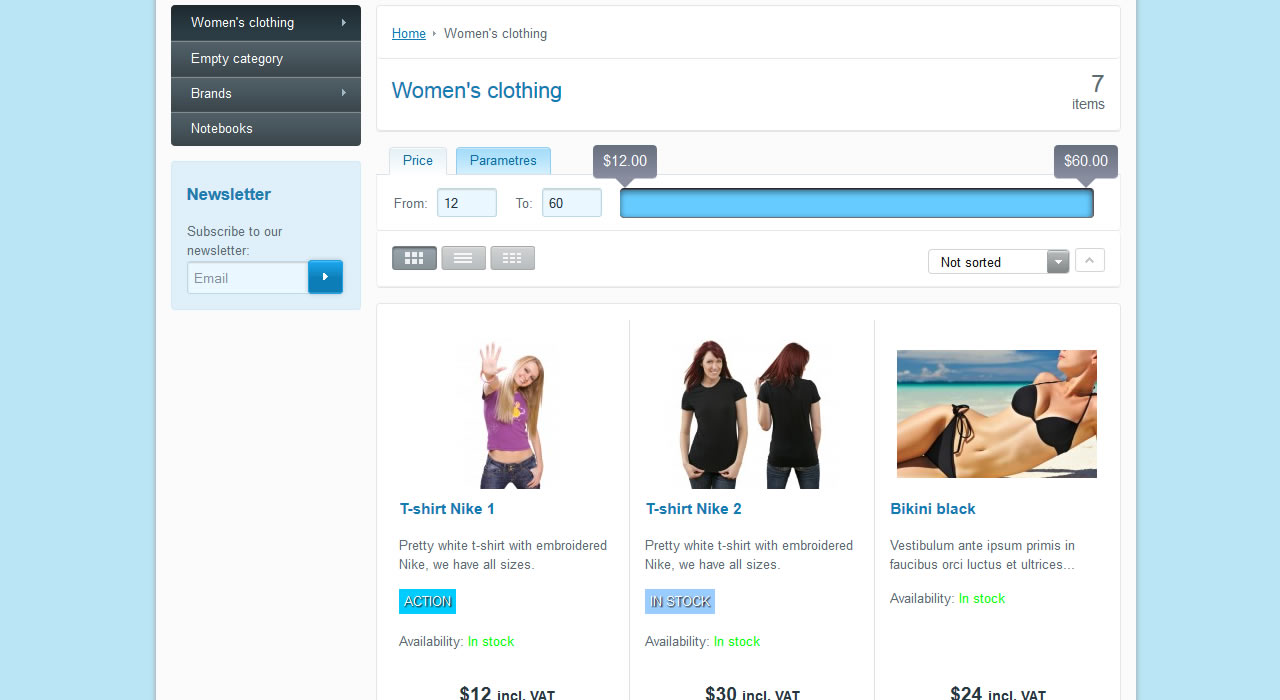Screen dimensions: 1280x700
Task: Switch to table view layout
Action: pos(512,258)
